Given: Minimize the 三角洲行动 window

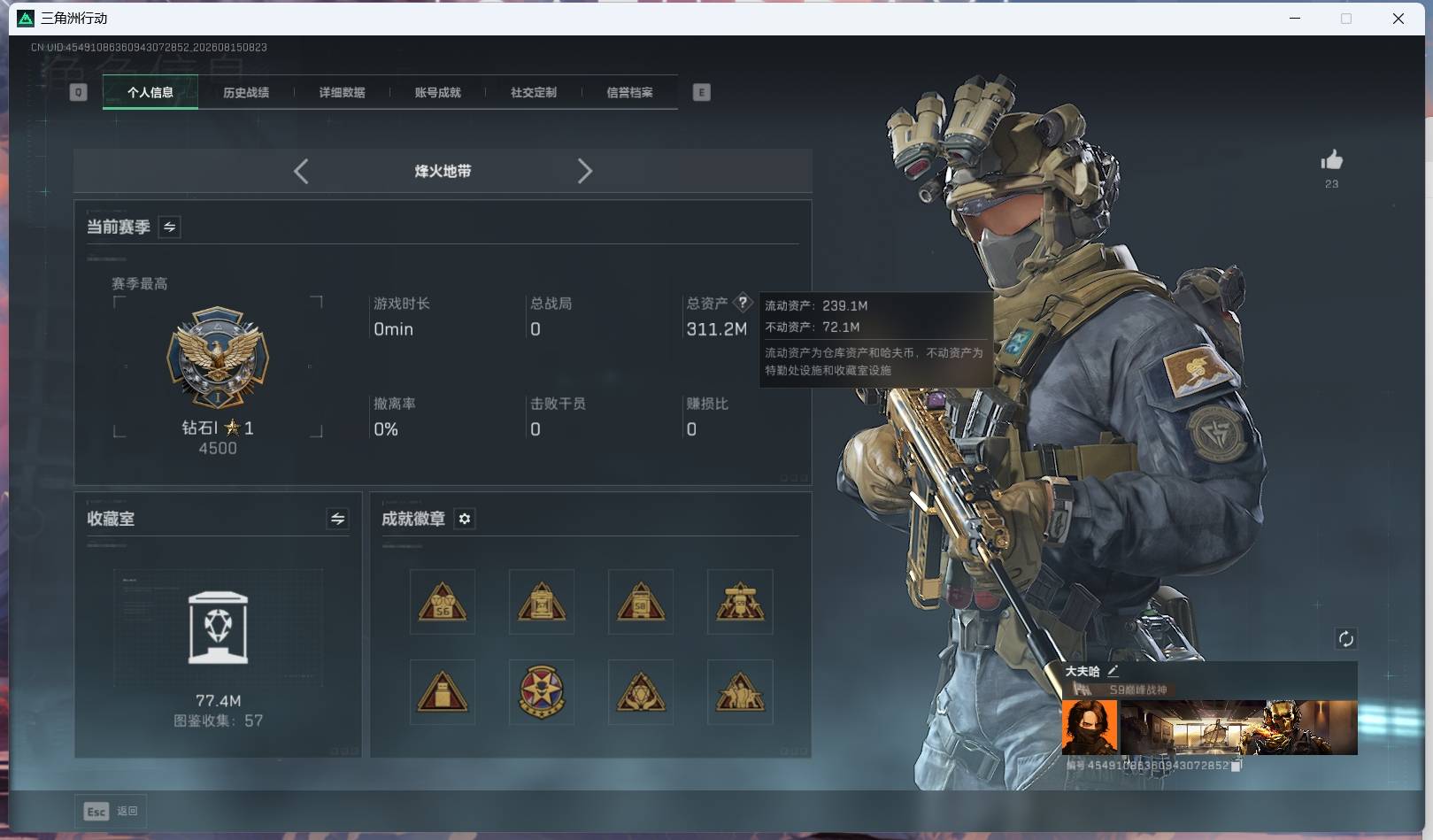Looking at the screenshot, I should [x=1295, y=18].
